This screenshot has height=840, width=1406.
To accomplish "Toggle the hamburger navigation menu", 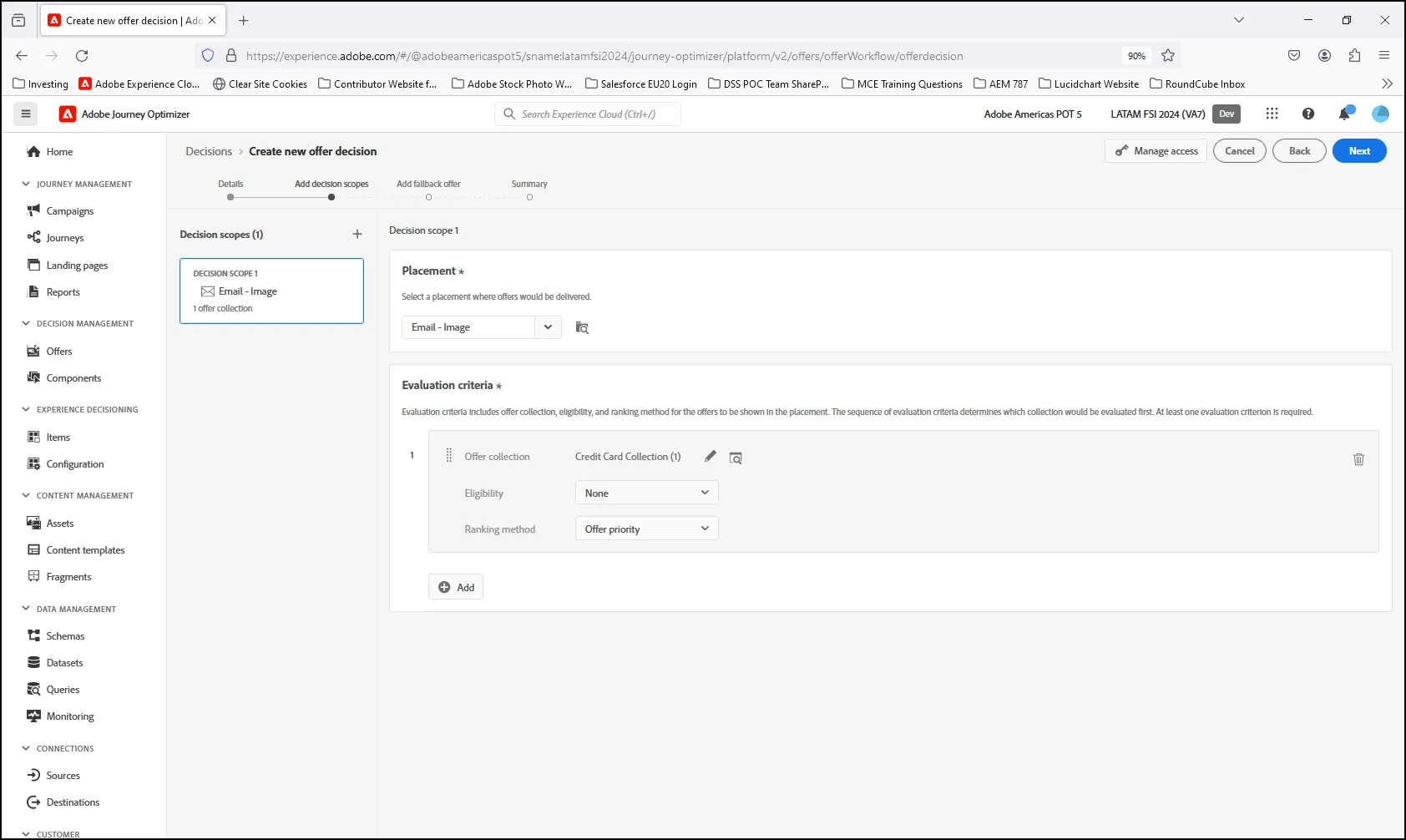I will click(x=26, y=114).
